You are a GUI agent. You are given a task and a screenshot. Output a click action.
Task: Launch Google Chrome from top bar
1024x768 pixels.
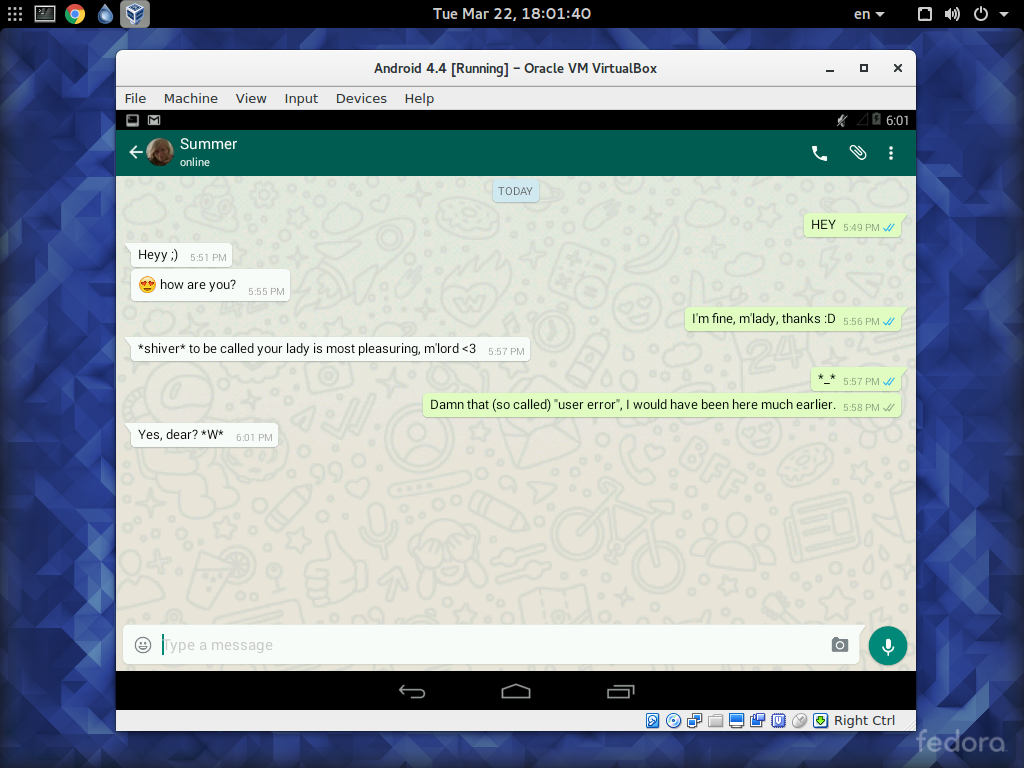click(x=75, y=14)
